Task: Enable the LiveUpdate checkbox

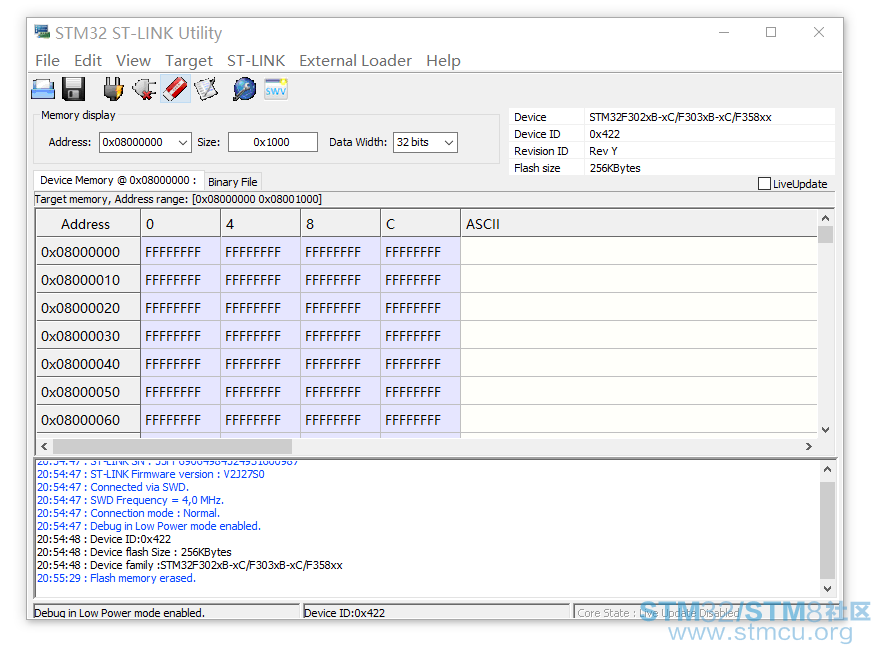Action: tap(764, 183)
